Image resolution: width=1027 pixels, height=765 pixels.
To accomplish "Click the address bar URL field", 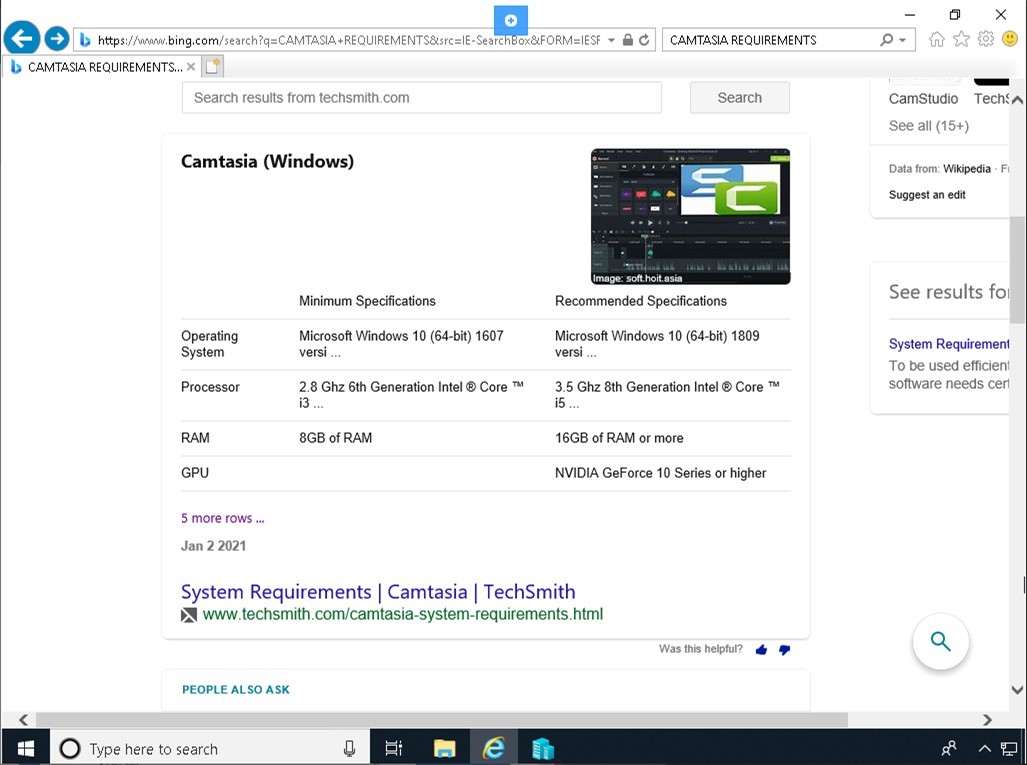I will tap(348, 40).
